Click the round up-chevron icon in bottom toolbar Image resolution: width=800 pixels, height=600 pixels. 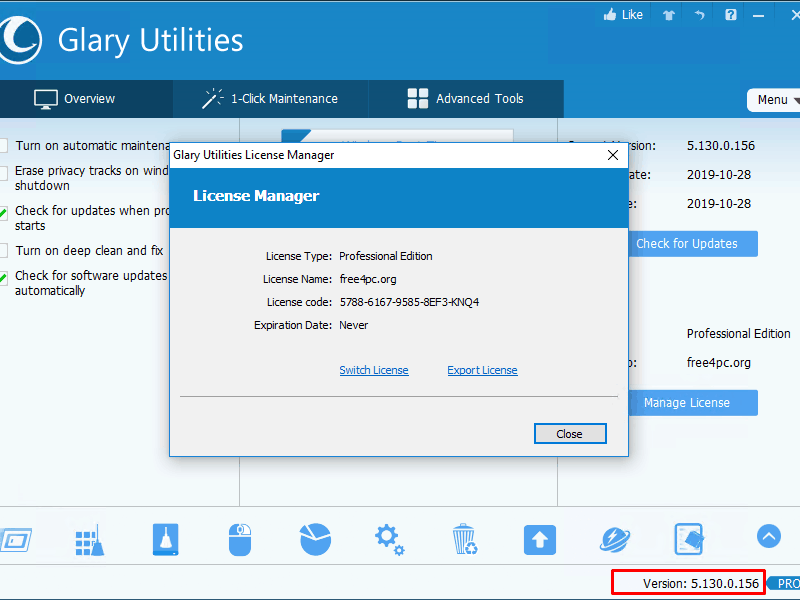(769, 536)
